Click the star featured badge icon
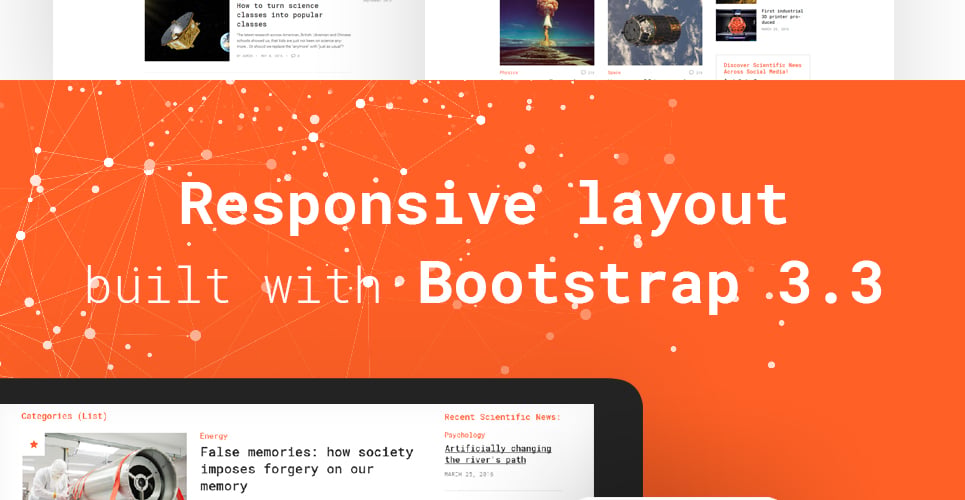The image size is (965, 500). click(x=34, y=444)
